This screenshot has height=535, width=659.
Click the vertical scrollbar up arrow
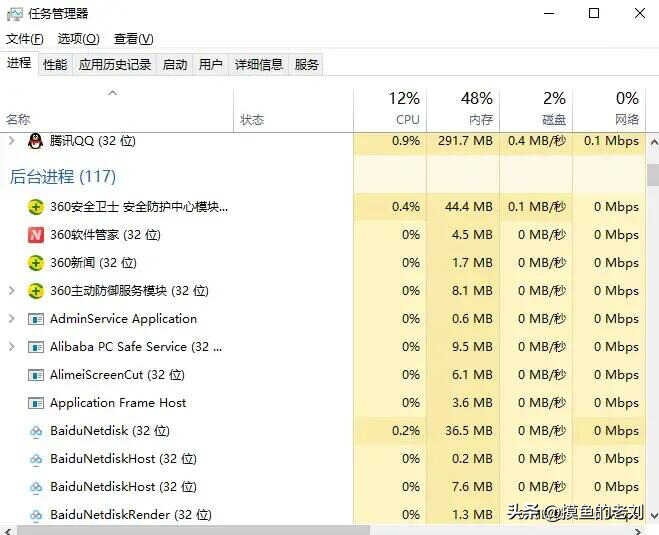[654, 143]
